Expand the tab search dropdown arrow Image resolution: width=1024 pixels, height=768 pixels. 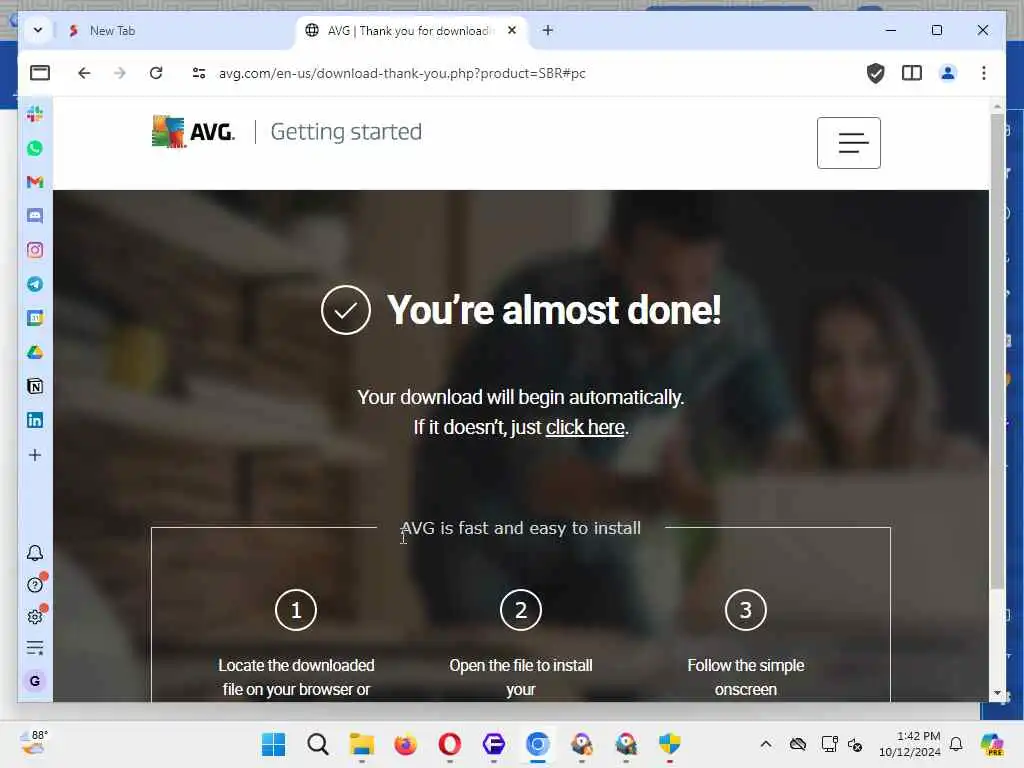click(38, 30)
